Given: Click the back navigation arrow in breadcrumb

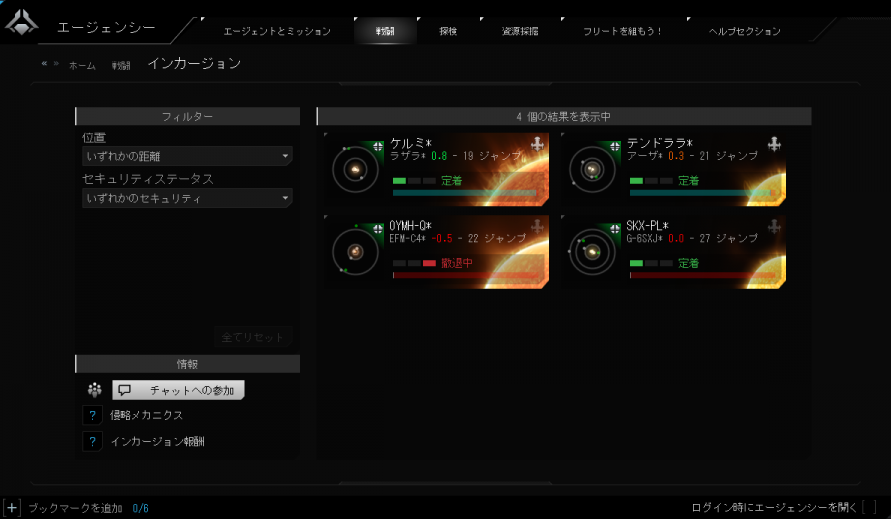Looking at the screenshot, I should [x=44, y=64].
